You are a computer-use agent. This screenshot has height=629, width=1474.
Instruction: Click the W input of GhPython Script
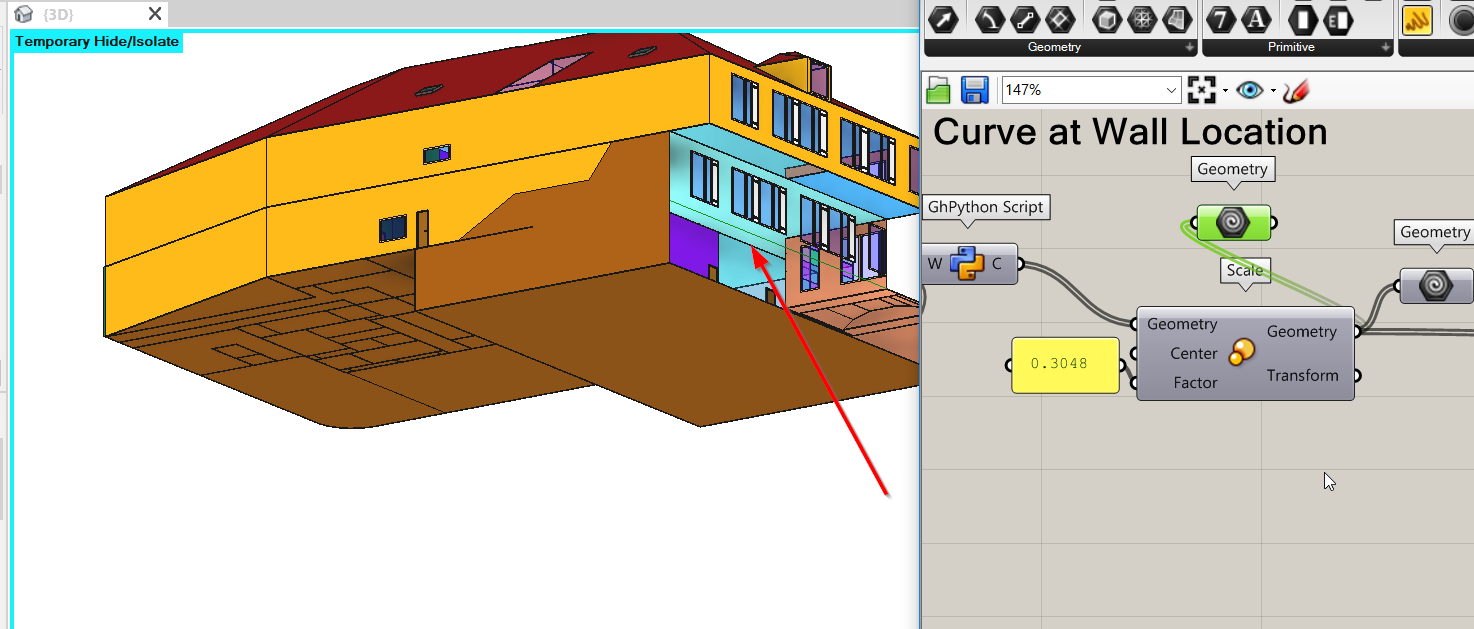pyautogui.click(x=935, y=264)
